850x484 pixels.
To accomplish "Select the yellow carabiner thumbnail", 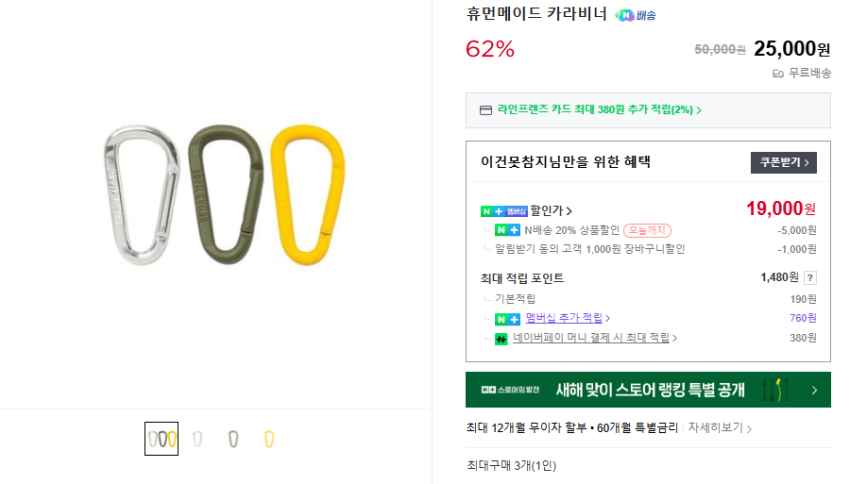I will coord(268,438).
